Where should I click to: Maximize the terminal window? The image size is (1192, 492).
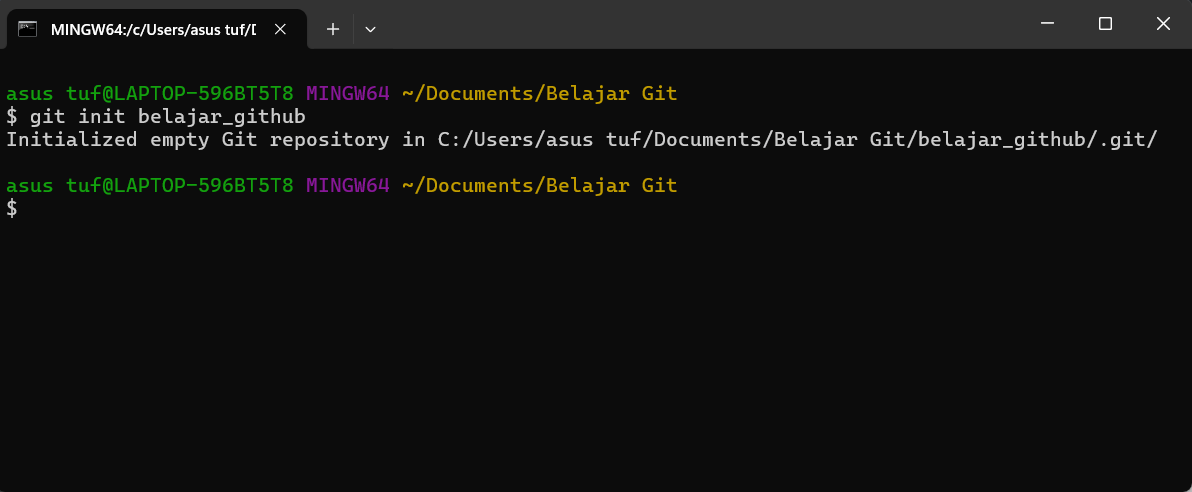click(1105, 24)
